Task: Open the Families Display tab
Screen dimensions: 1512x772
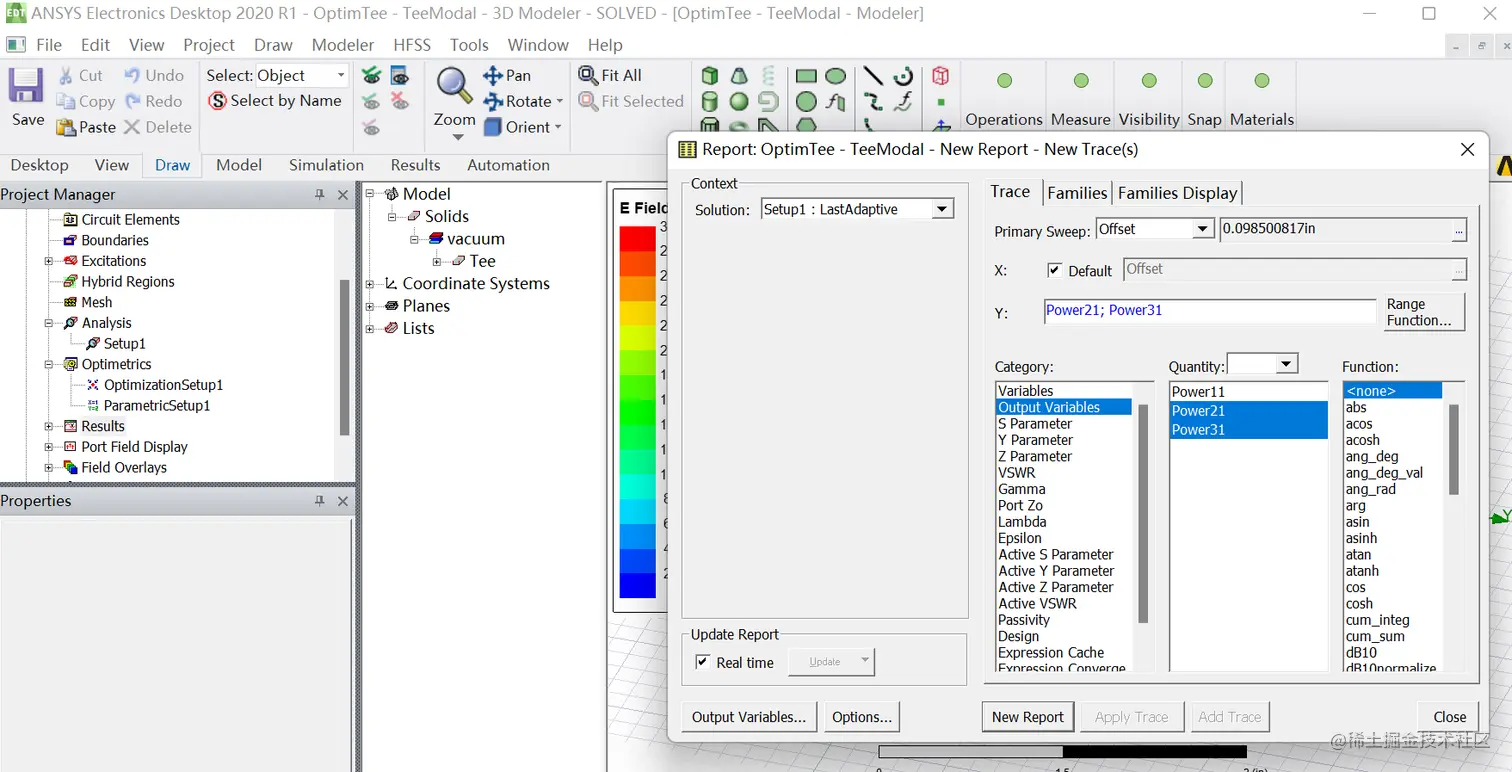Action: click(1177, 193)
